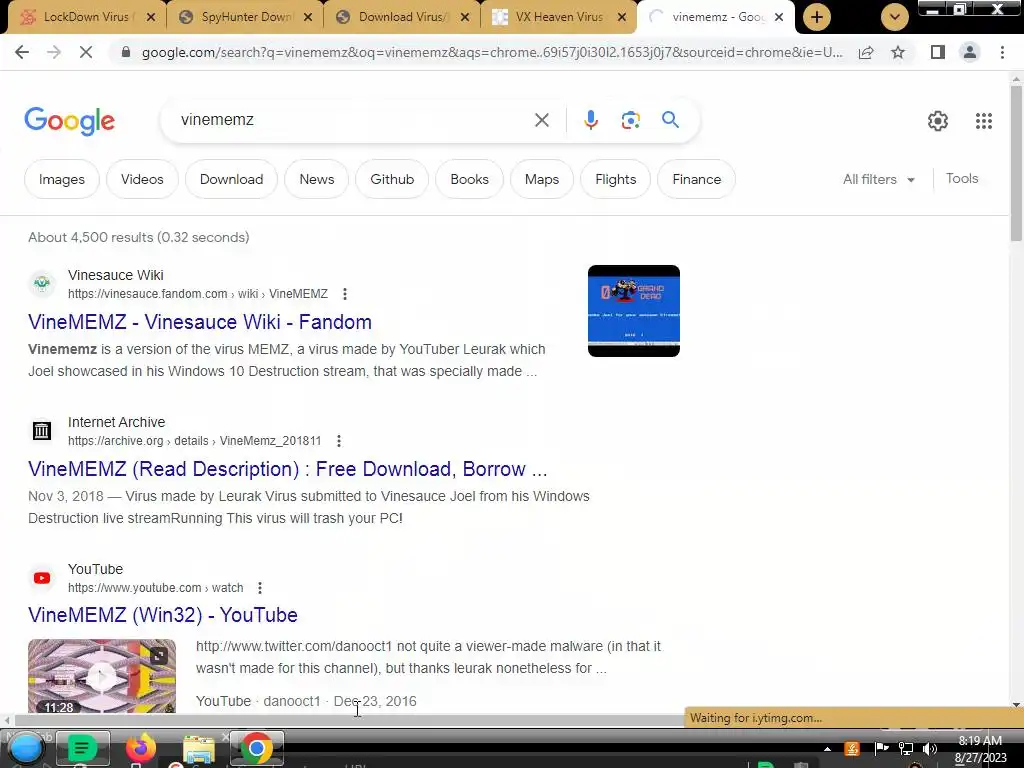This screenshot has width=1024, height=768.
Task: Select the Flights filter
Action: point(615,179)
